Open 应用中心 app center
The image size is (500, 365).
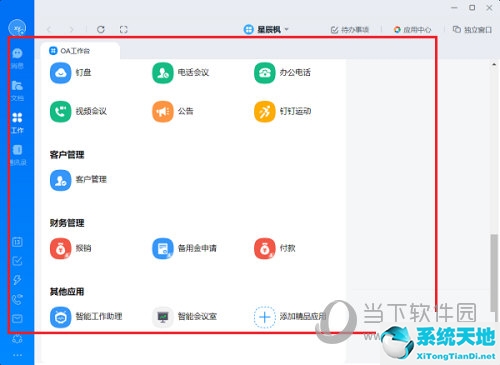[412, 30]
